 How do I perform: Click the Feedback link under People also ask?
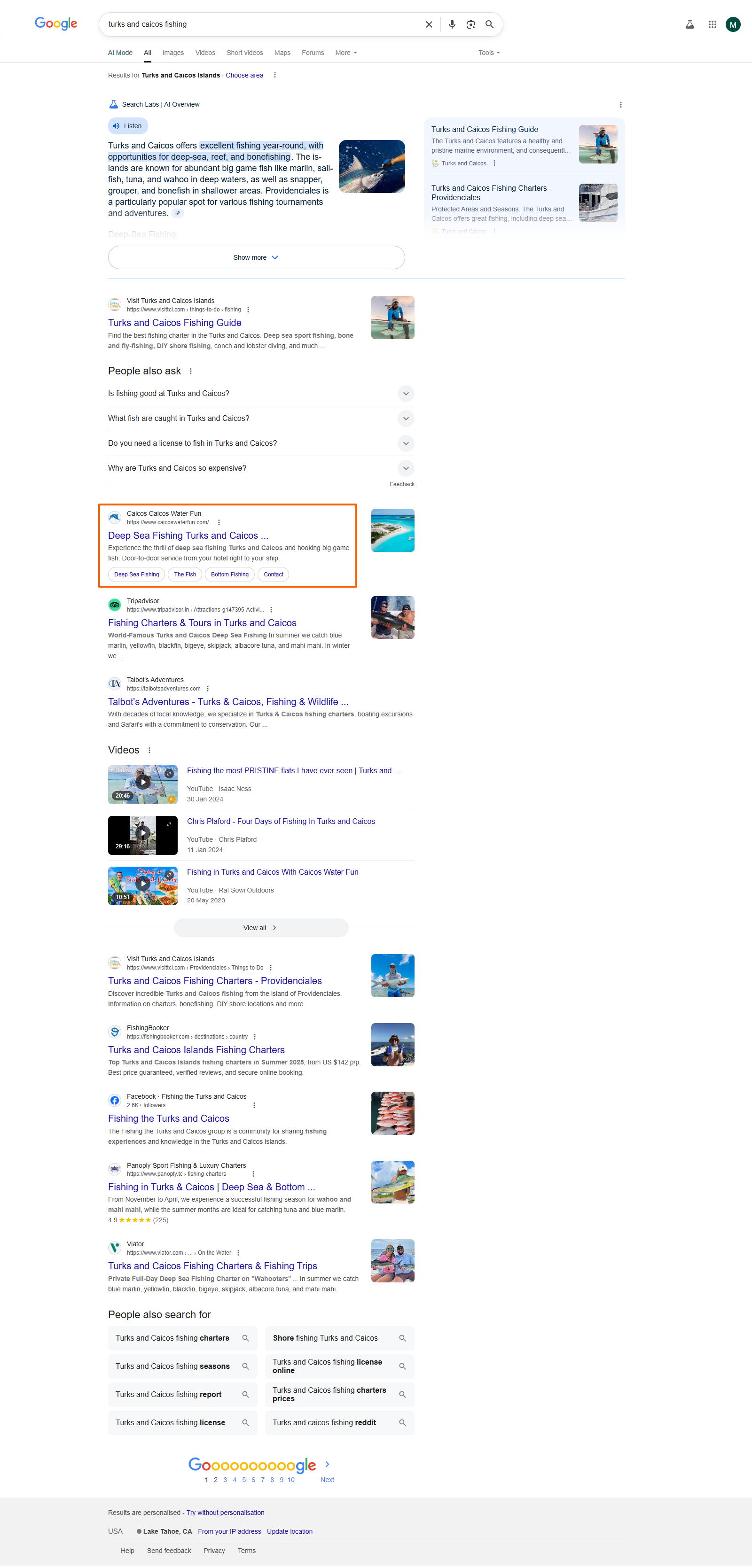coord(402,484)
